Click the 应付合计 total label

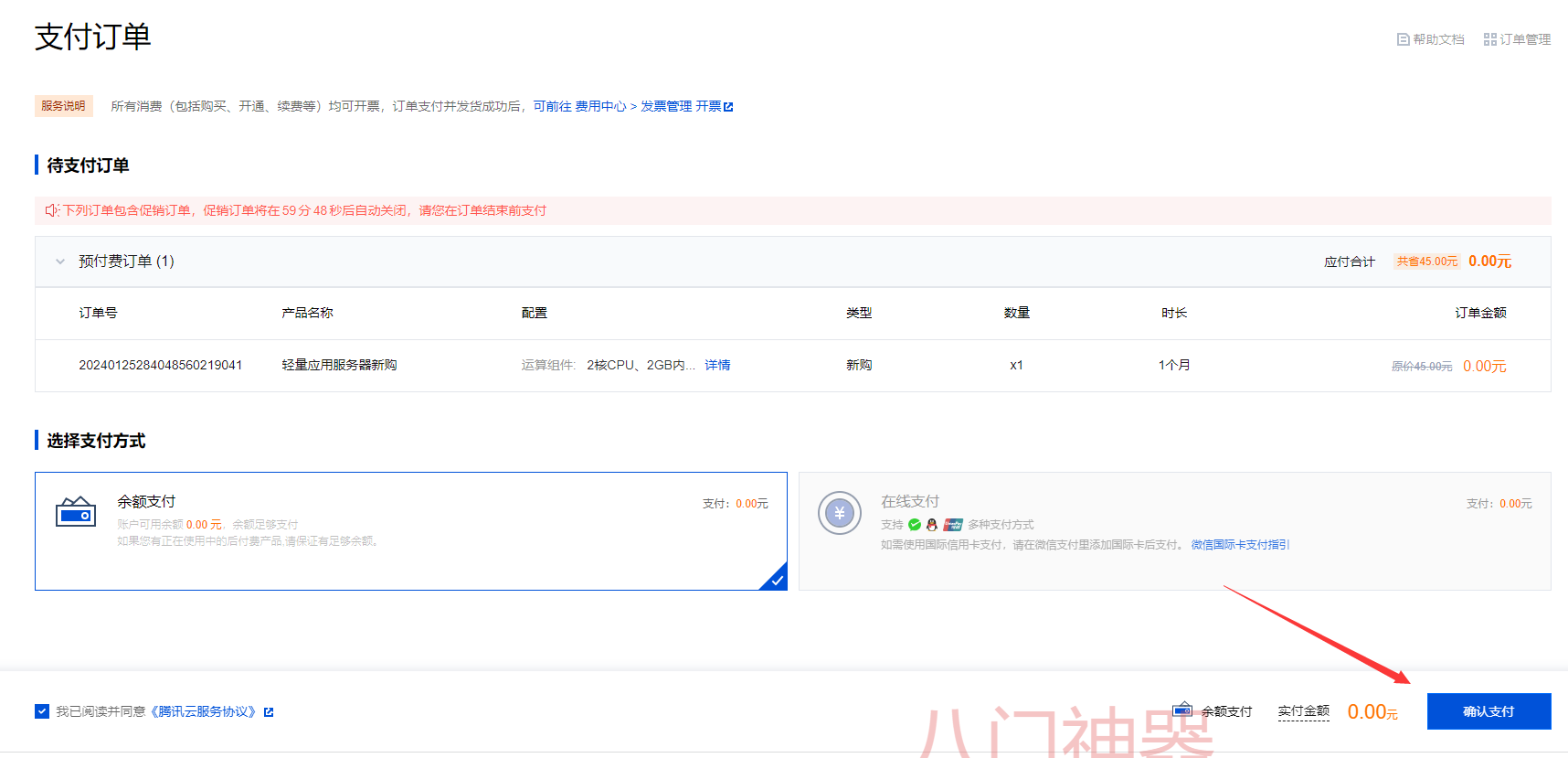(1350, 262)
